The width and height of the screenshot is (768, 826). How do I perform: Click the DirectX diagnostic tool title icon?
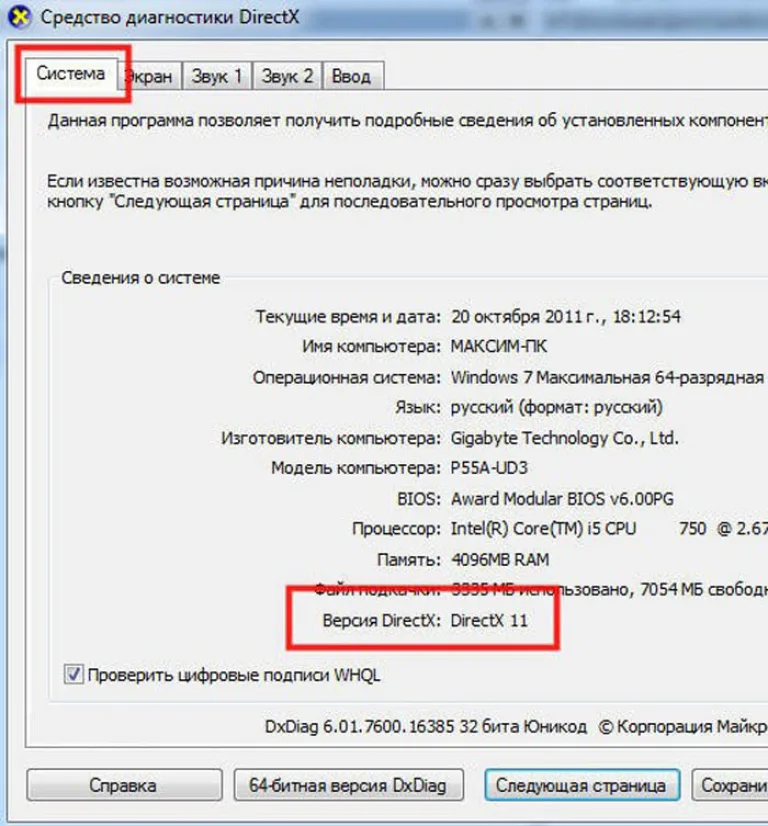(19, 17)
